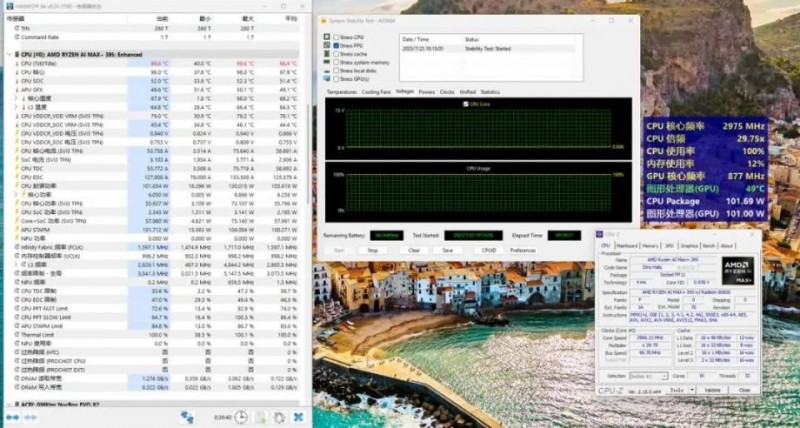Viewport: 800px width, 428px height.
Task: Click the cache chip icon beside Stress cache
Action: 327,54
